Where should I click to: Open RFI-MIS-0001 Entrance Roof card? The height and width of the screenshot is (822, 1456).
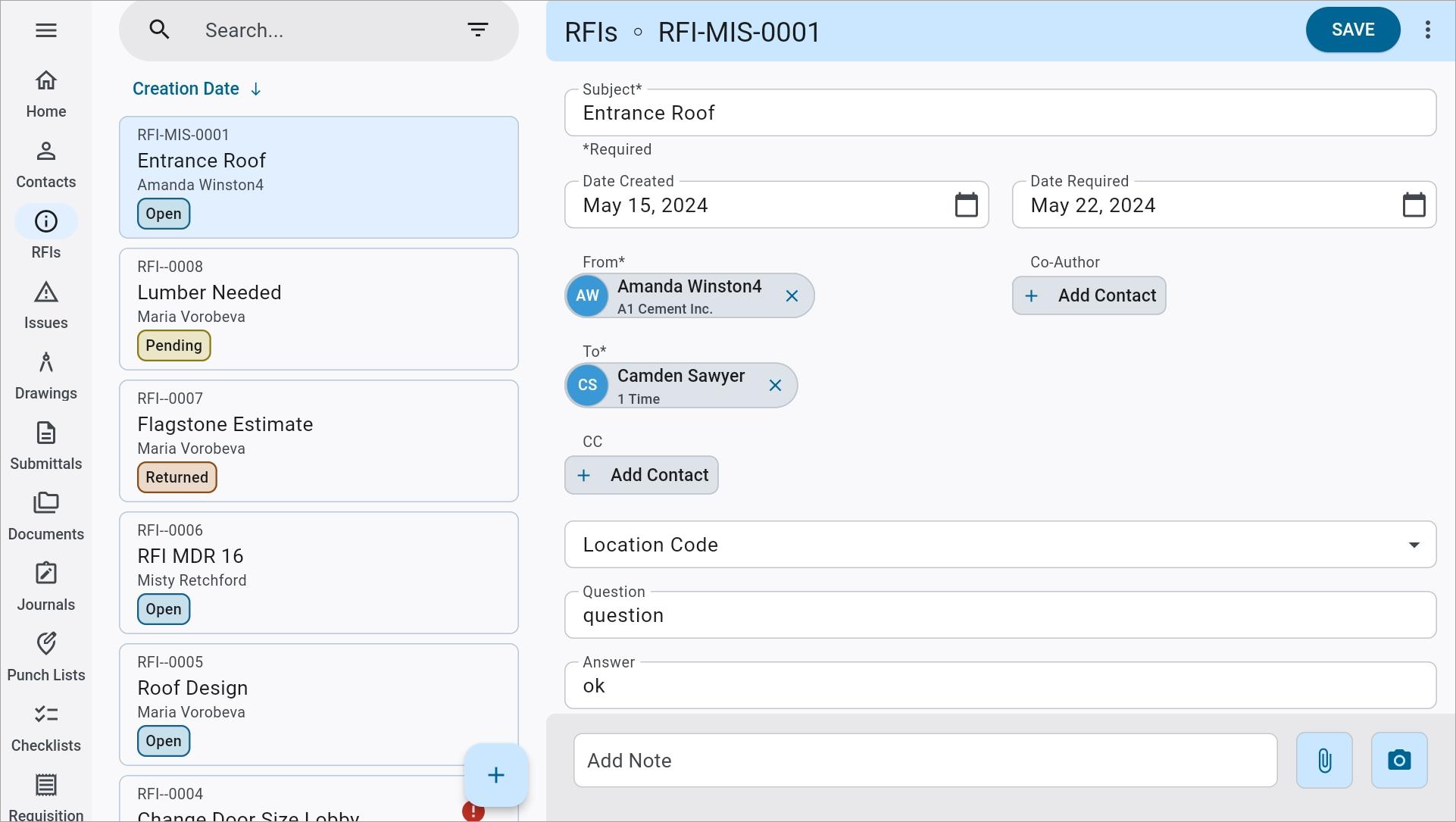pyautogui.click(x=319, y=177)
